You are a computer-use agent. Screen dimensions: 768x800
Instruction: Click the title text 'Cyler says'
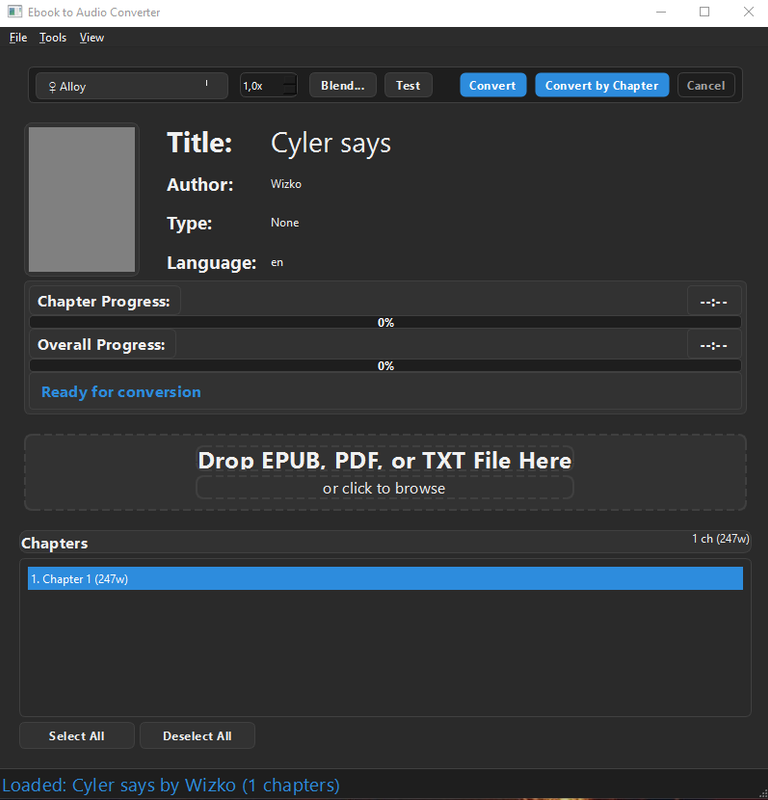click(331, 143)
